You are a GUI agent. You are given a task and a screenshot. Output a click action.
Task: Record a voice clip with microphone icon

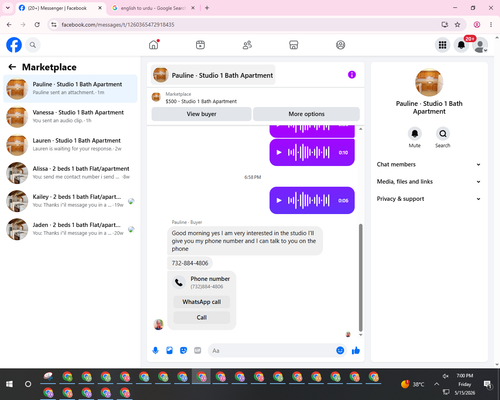coord(155,350)
